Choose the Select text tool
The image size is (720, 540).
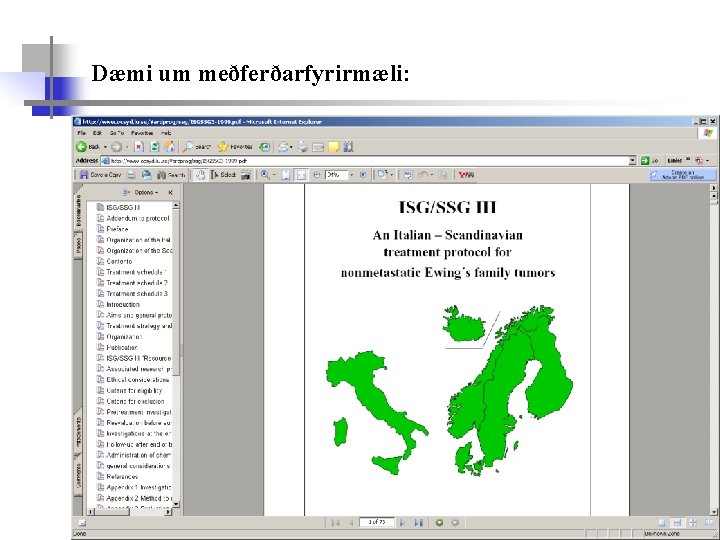(223, 175)
